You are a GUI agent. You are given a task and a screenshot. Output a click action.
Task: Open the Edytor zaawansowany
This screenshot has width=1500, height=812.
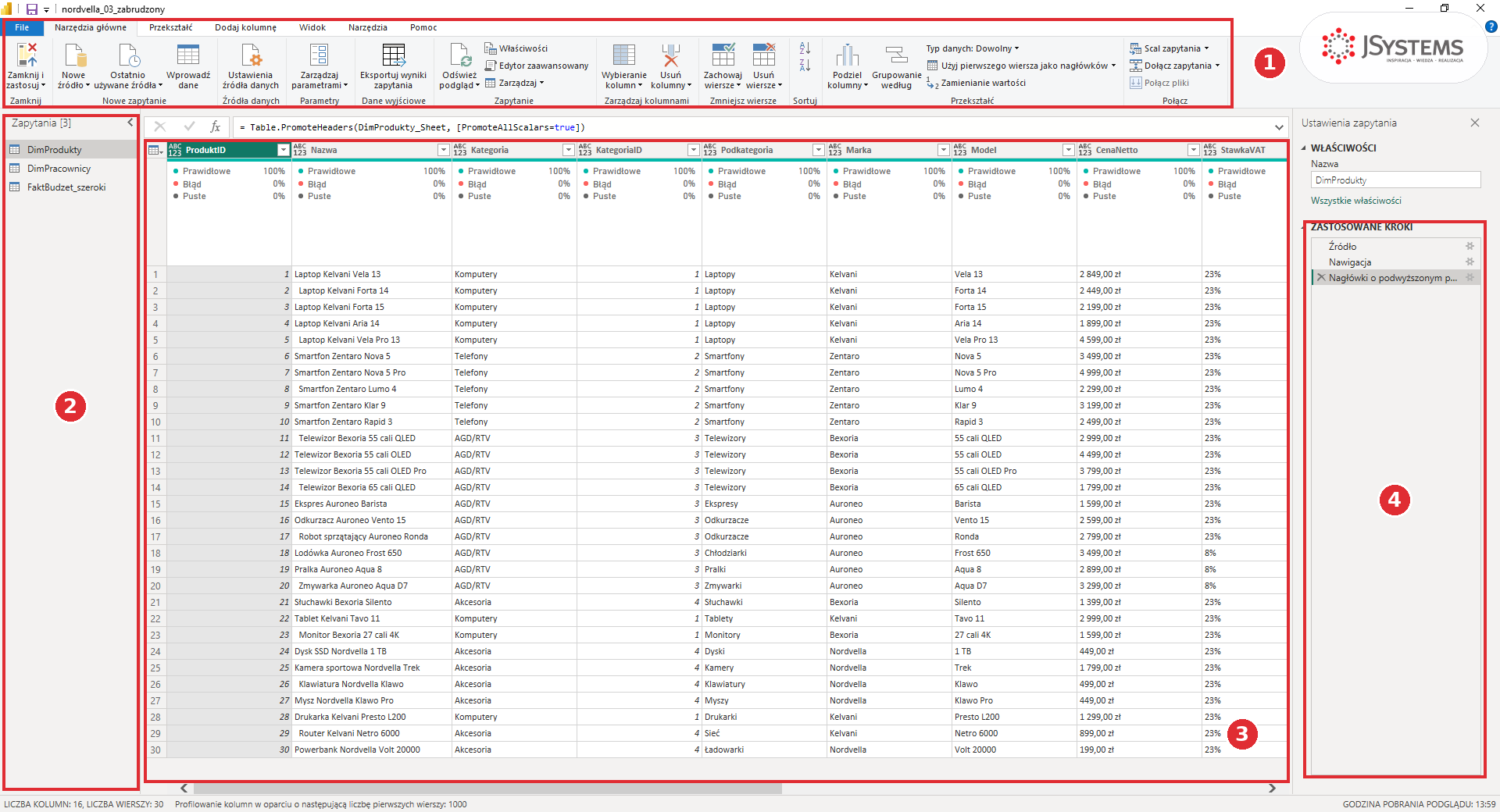pos(537,66)
